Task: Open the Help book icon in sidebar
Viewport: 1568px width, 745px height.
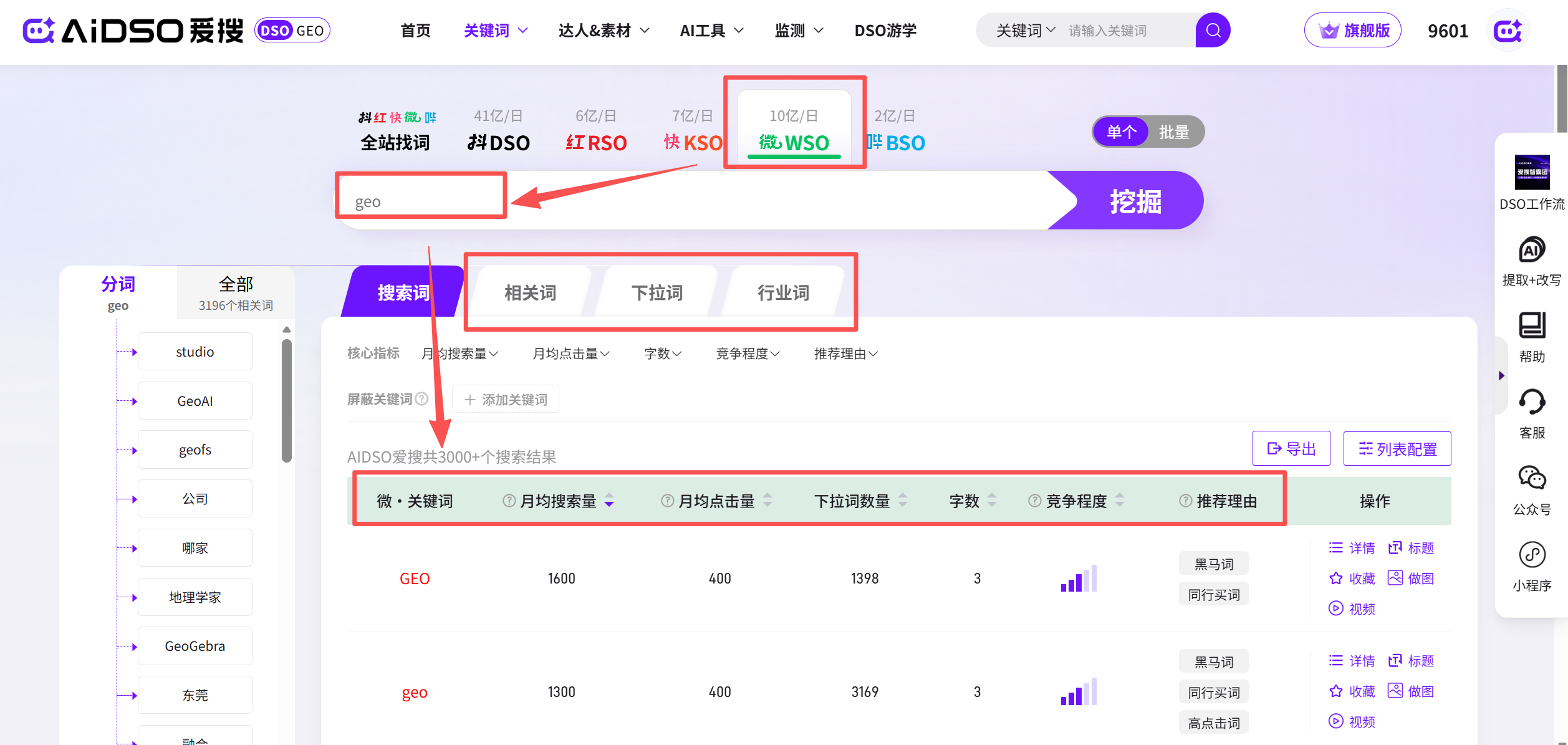Action: (1531, 325)
